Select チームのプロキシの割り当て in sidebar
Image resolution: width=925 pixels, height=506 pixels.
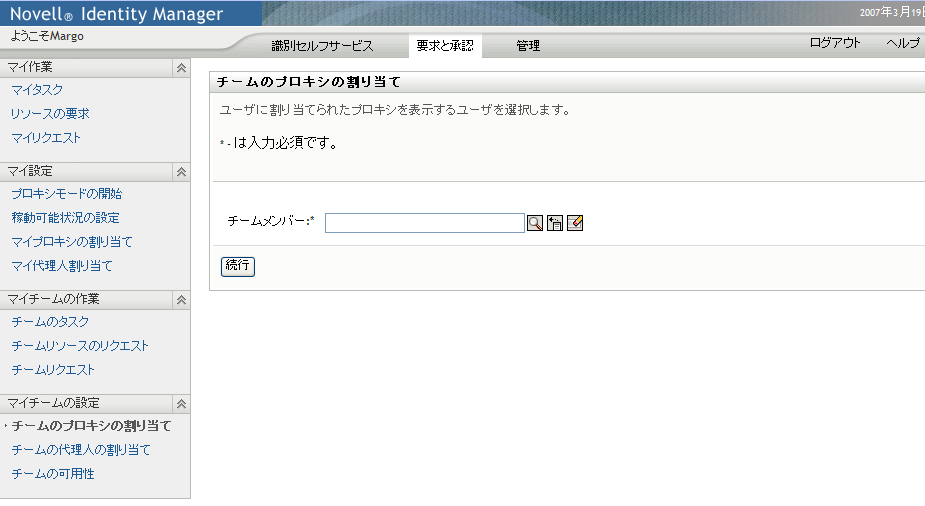click(x=91, y=426)
